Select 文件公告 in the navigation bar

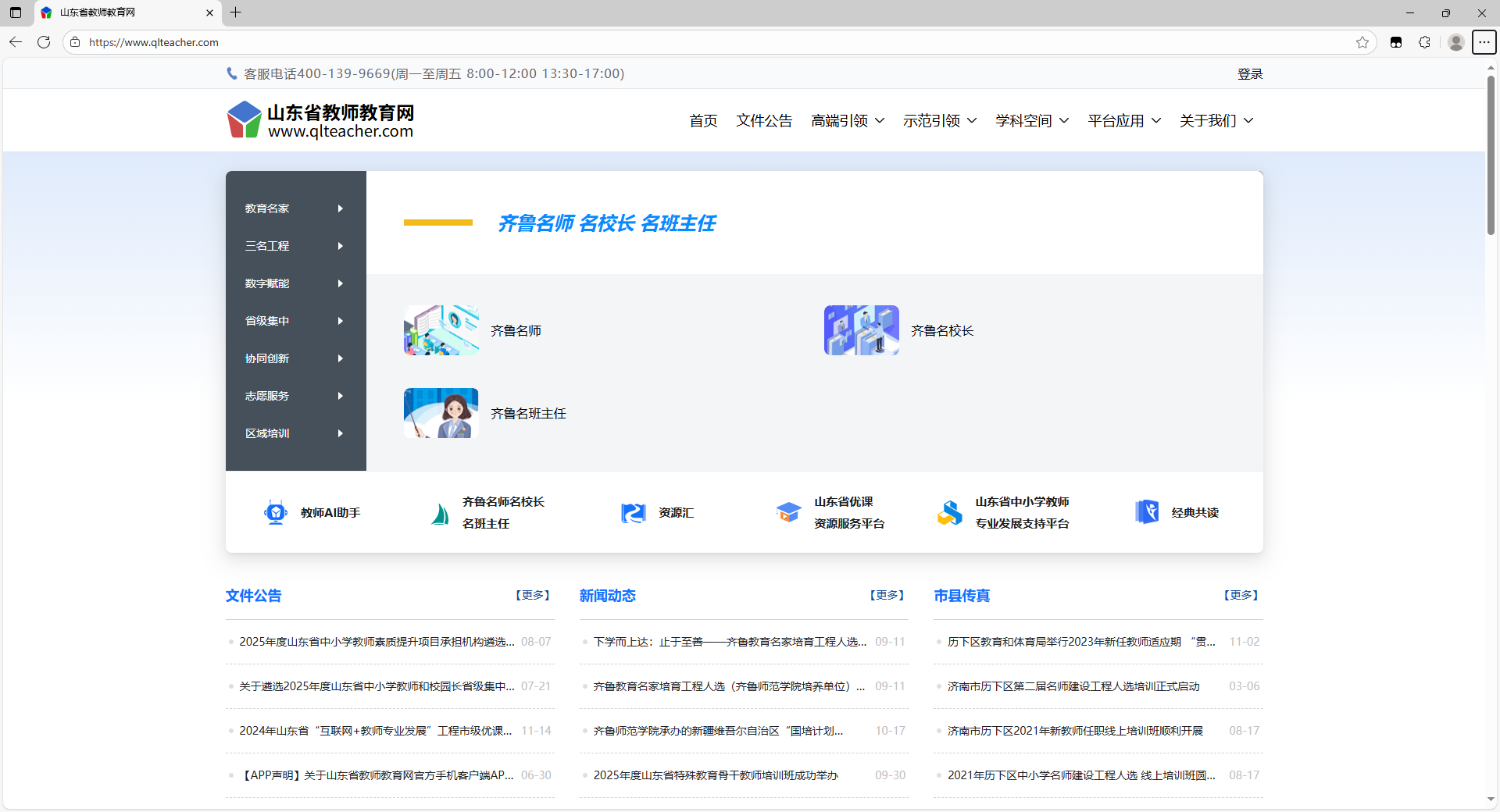763,121
